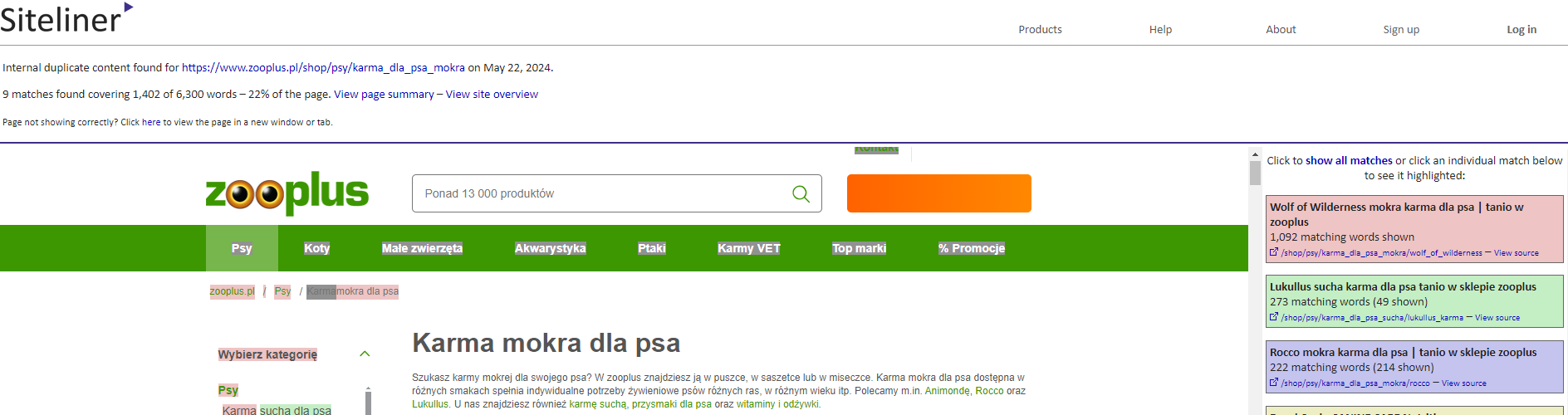View source for Wolf of Wilderness match
The width and height of the screenshot is (1568, 415).
tap(1516, 253)
